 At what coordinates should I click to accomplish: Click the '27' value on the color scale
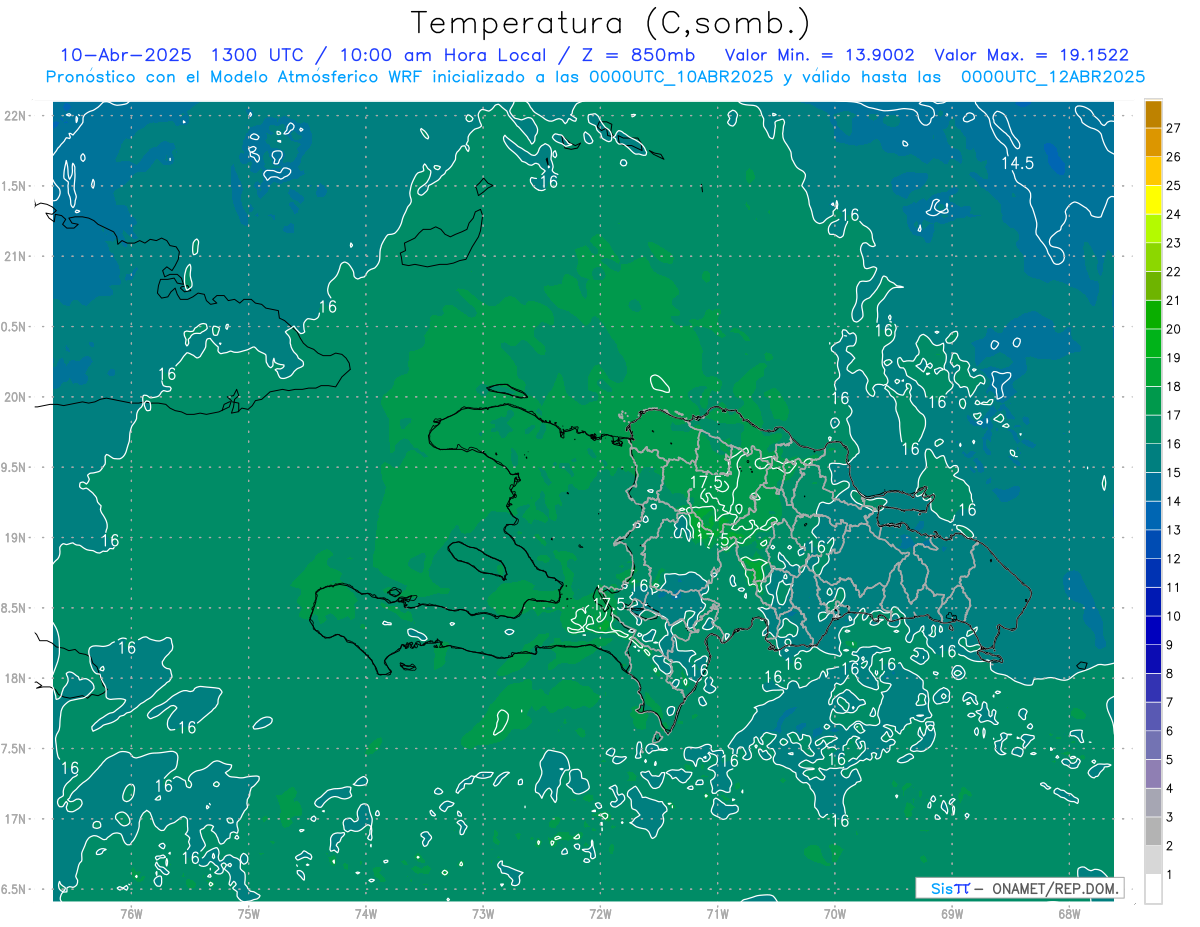tap(1174, 128)
